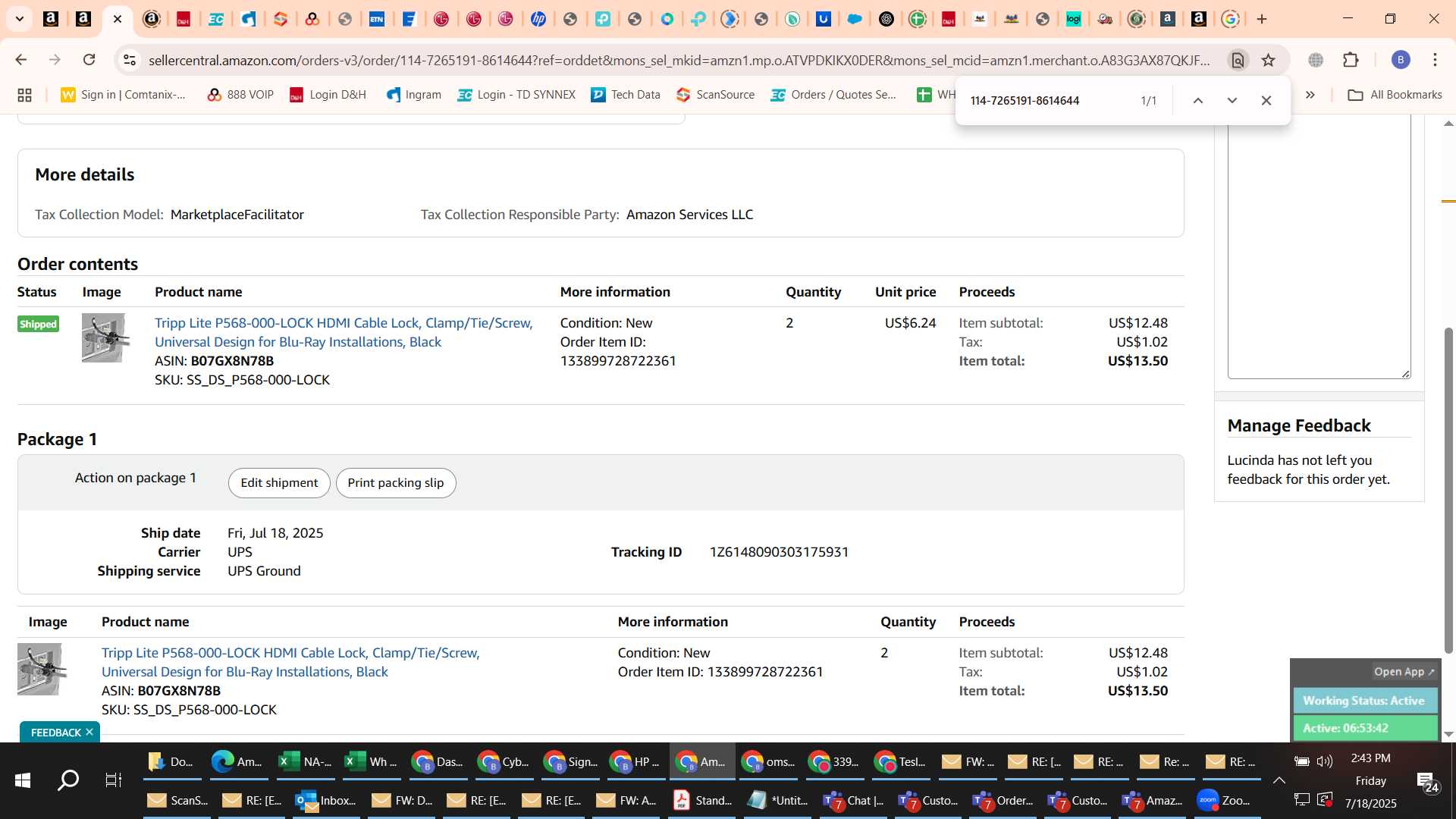Open Login - TD SYNNEX bookmark
Screen dimensions: 1456x819
[x=516, y=95]
